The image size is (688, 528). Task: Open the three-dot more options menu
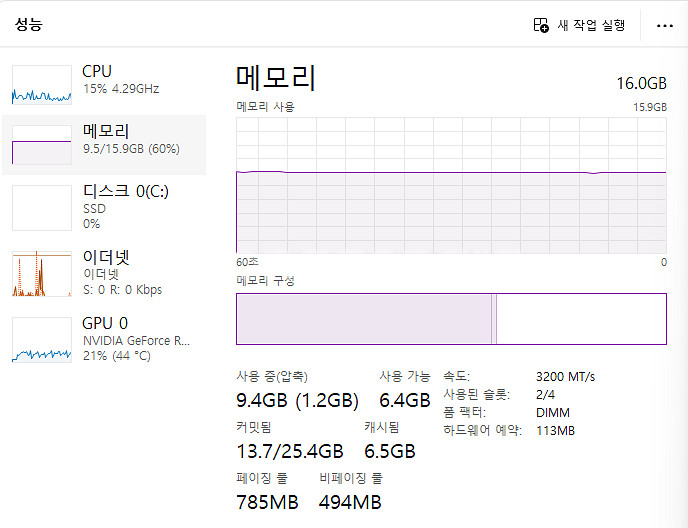tap(665, 26)
